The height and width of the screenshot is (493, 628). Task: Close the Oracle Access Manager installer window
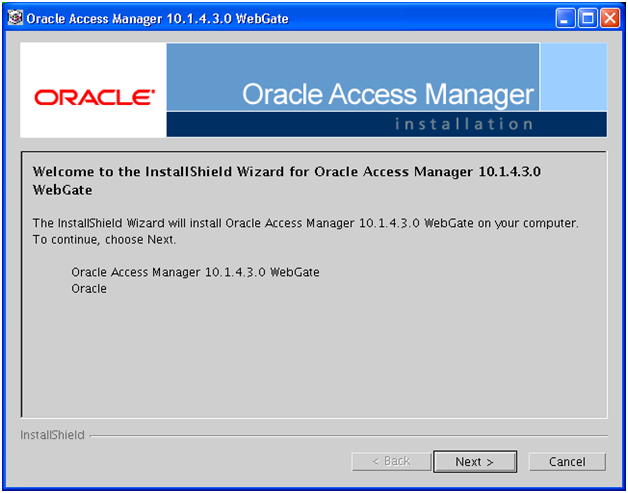coord(610,18)
